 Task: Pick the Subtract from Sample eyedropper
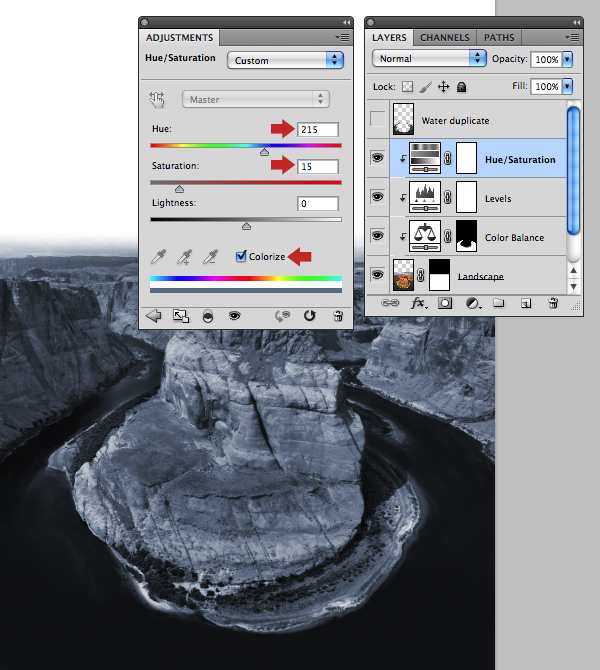click(x=210, y=257)
